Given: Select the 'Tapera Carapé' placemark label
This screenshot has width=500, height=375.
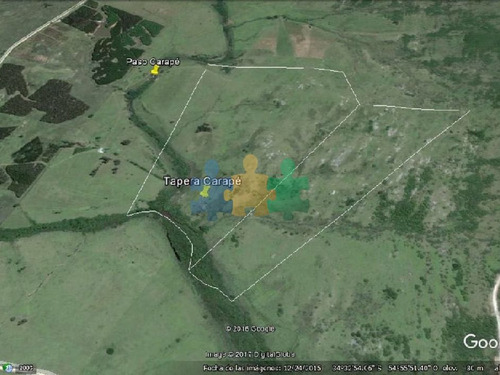Looking at the screenshot, I should tap(202, 181).
